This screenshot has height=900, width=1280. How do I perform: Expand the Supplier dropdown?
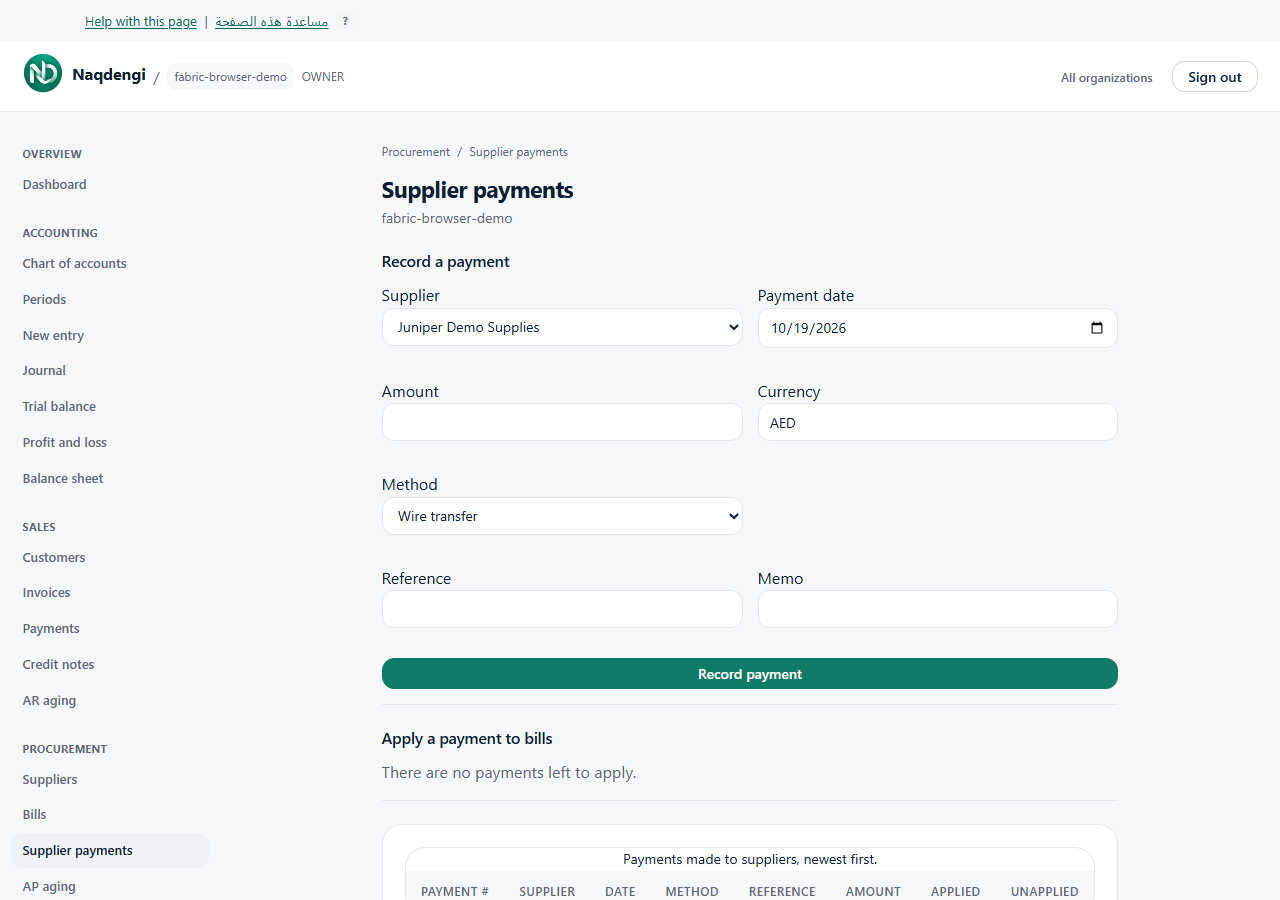pyautogui.click(x=562, y=327)
